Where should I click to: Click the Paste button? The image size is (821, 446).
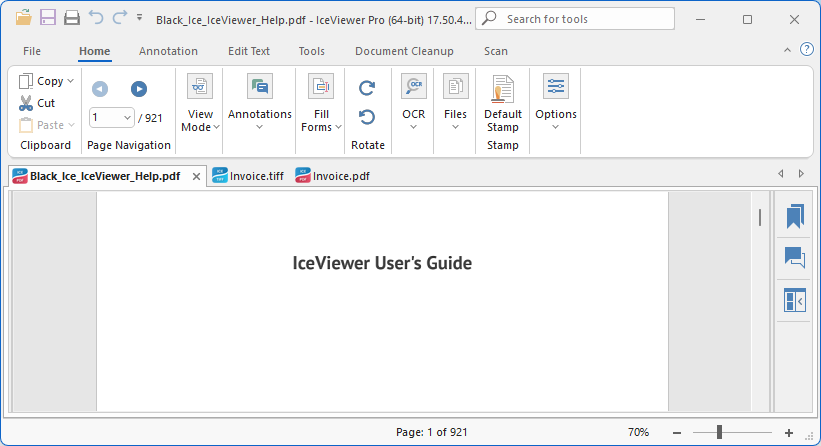[41, 125]
